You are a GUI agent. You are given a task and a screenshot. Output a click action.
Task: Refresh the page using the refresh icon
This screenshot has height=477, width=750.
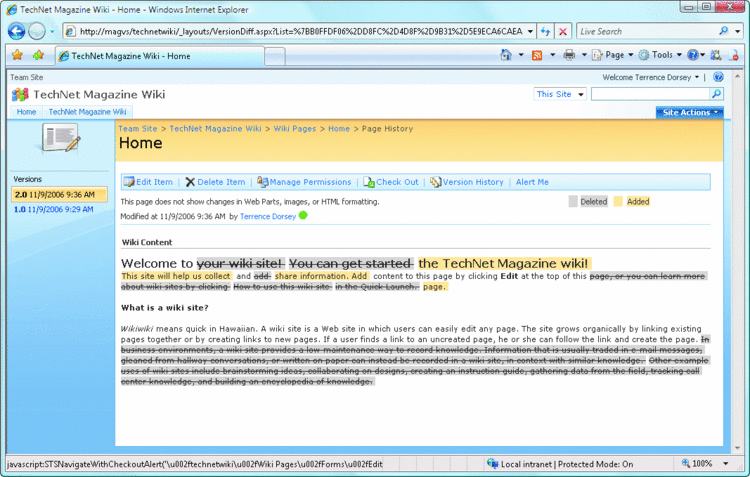(545, 32)
